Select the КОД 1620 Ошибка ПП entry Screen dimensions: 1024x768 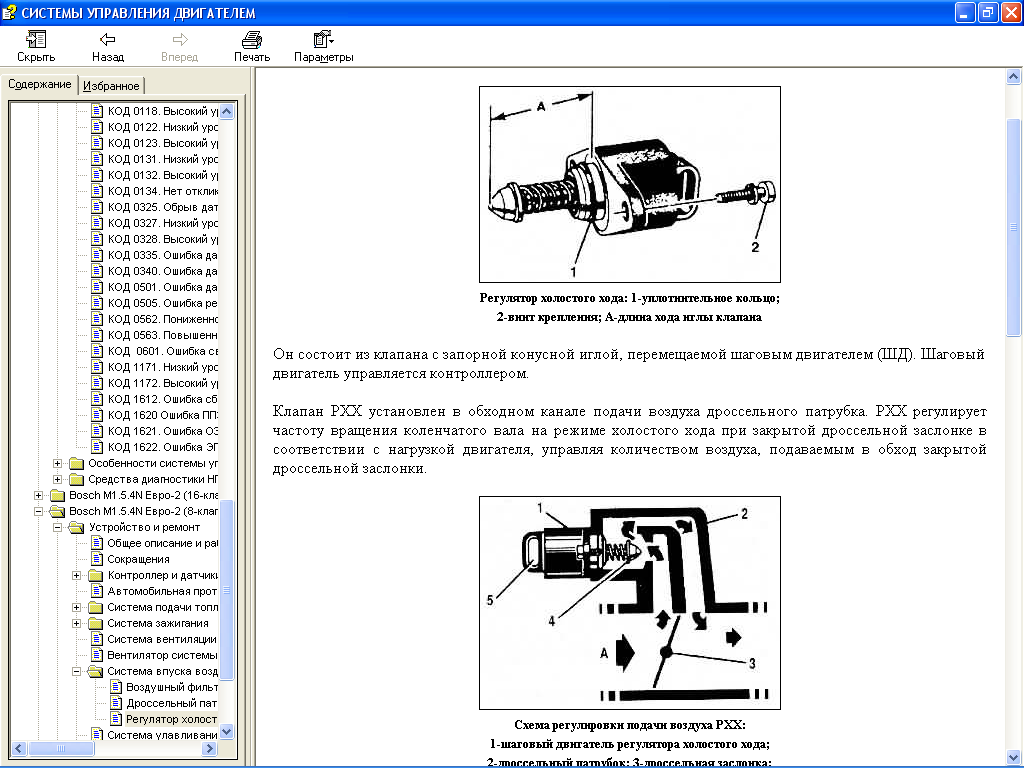(x=163, y=415)
